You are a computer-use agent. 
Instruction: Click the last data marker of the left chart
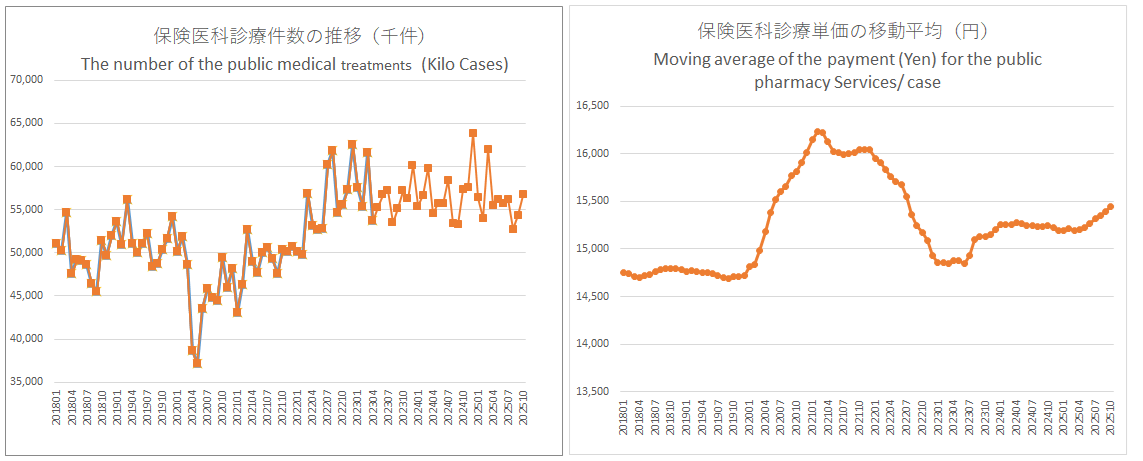click(523, 194)
